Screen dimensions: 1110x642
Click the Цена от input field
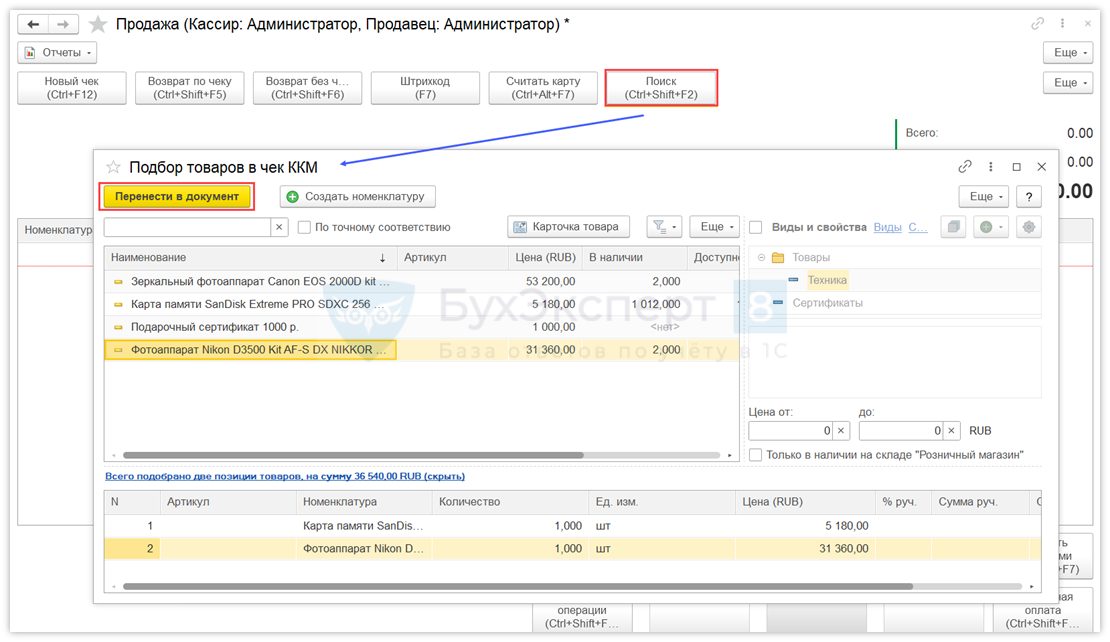791,431
